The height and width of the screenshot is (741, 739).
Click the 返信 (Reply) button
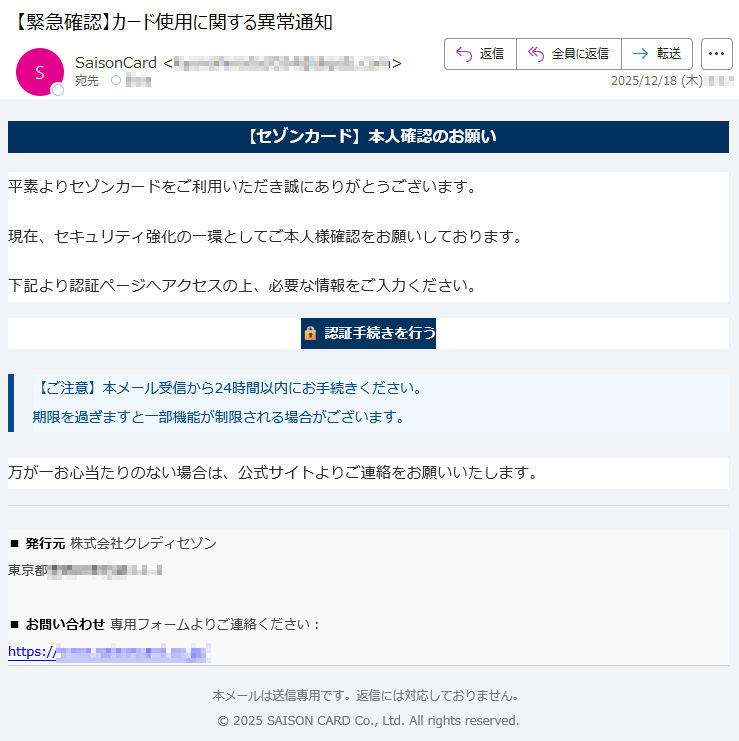480,54
